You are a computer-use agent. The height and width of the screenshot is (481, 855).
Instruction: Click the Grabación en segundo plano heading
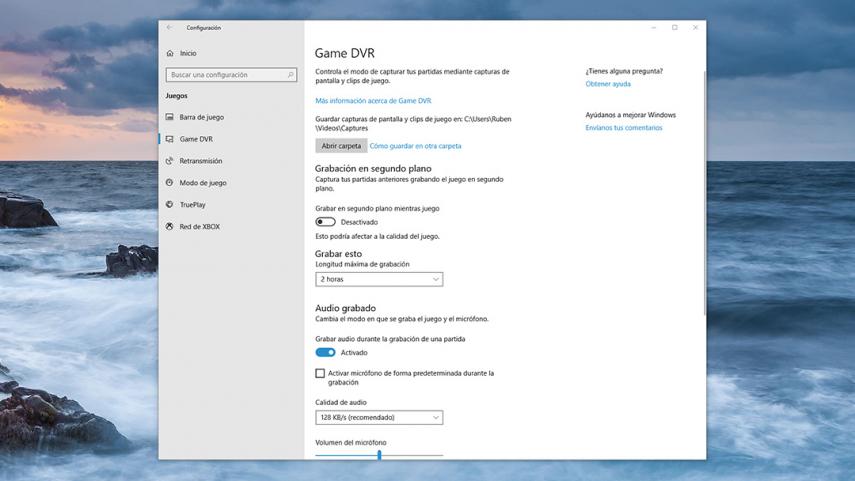click(373, 169)
